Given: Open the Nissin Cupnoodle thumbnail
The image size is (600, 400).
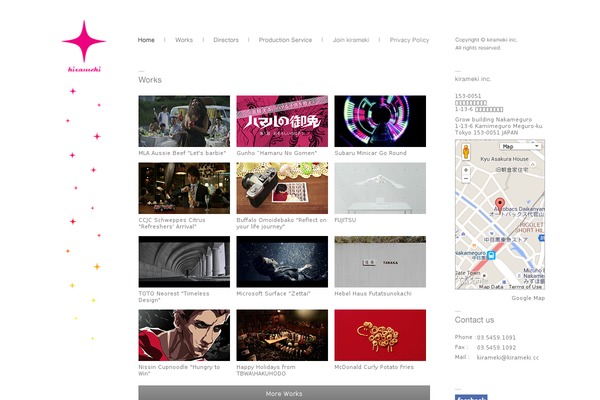Looking at the screenshot, I should [184, 335].
